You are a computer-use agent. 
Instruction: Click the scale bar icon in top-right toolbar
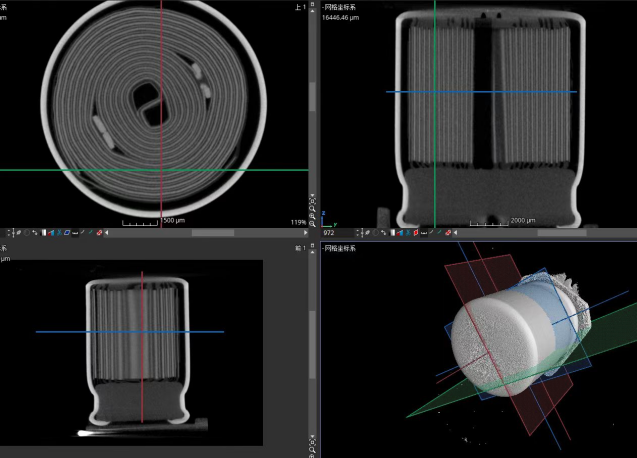click(x=424, y=232)
